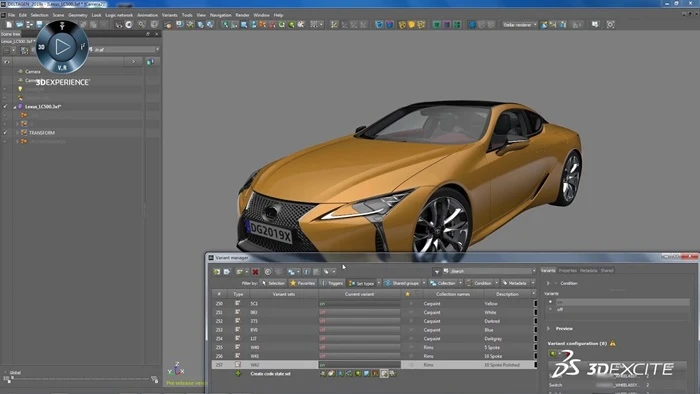Expand the TRANSFORM tree node

[17, 133]
